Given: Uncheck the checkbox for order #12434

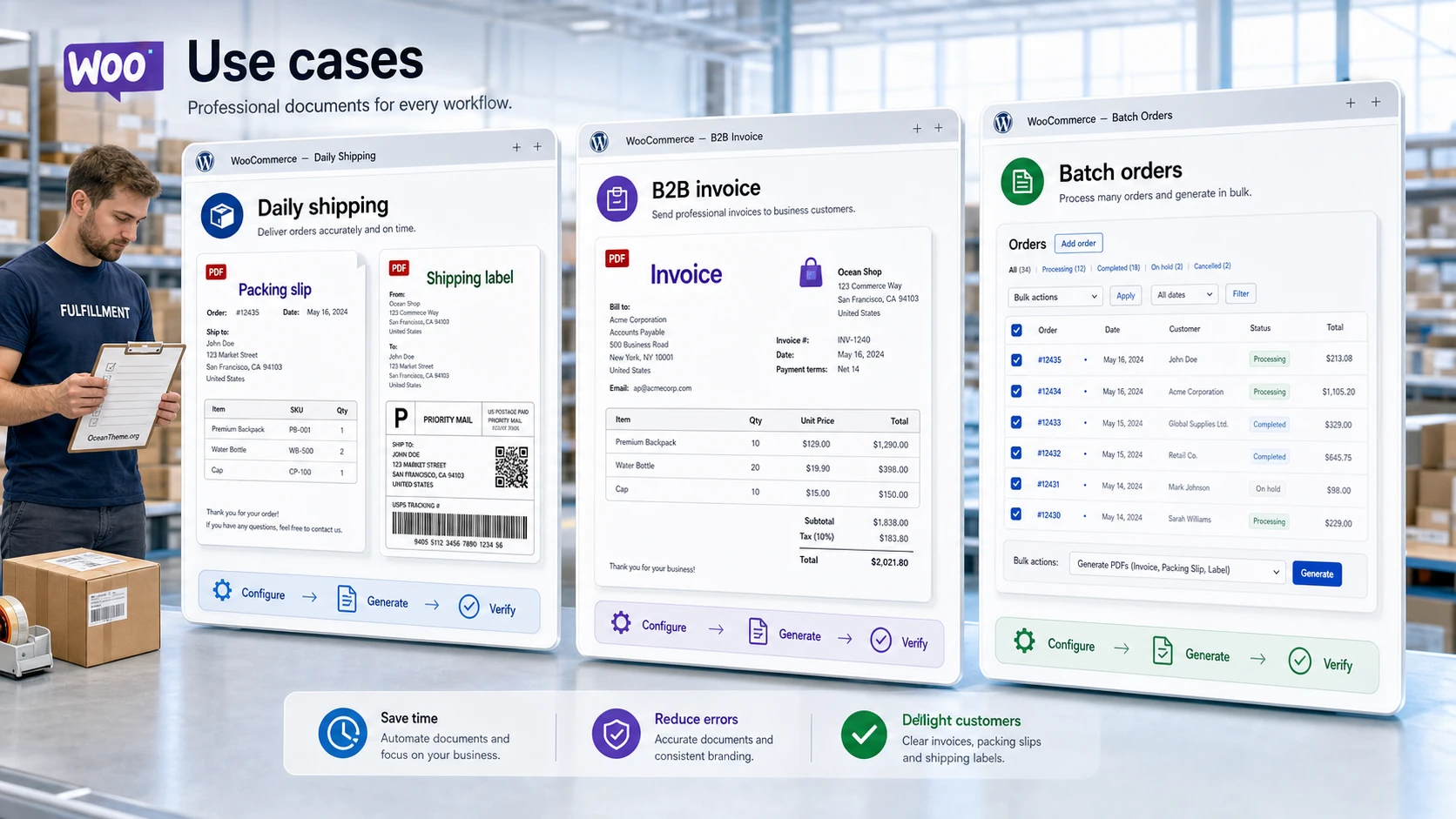Looking at the screenshot, I should tap(1016, 391).
